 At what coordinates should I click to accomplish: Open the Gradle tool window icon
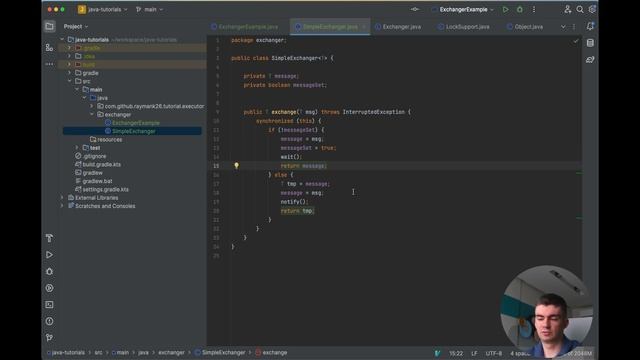pyautogui.click(x=590, y=60)
